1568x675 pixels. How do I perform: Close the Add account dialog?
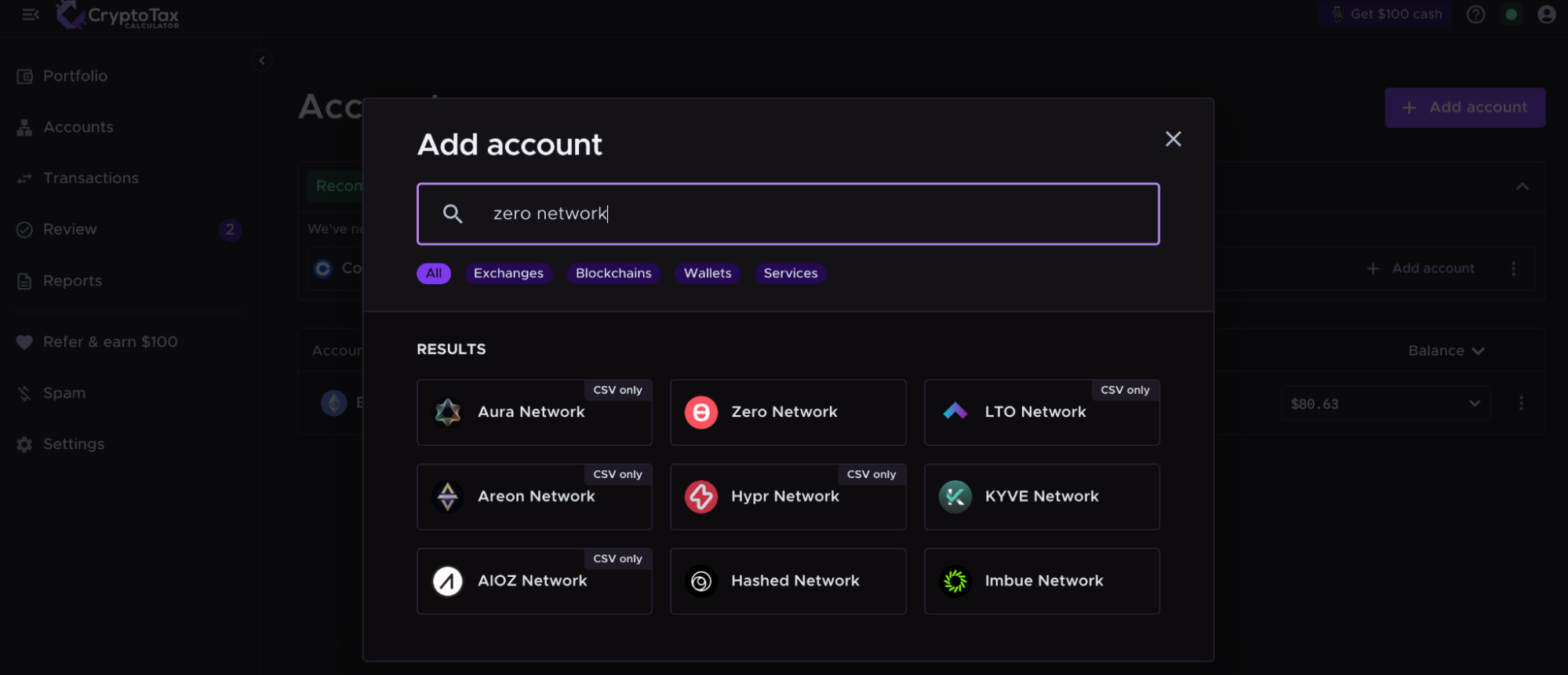[x=1173, y=139]
